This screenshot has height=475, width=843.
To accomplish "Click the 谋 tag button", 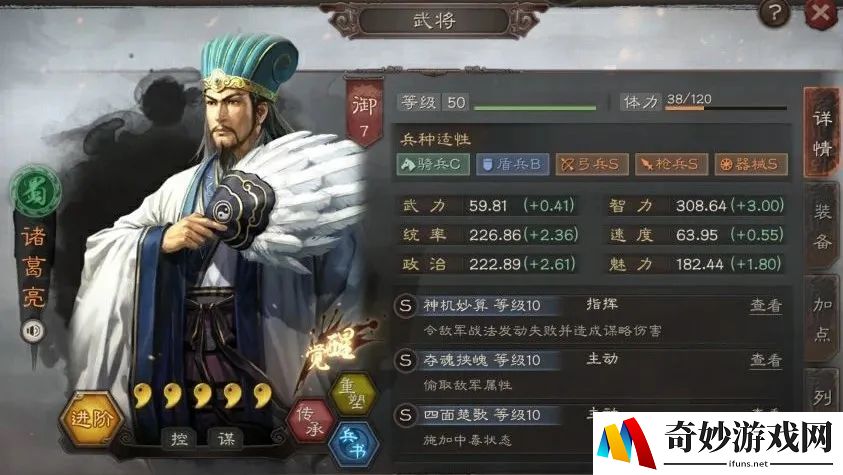I will click(226, 439).
